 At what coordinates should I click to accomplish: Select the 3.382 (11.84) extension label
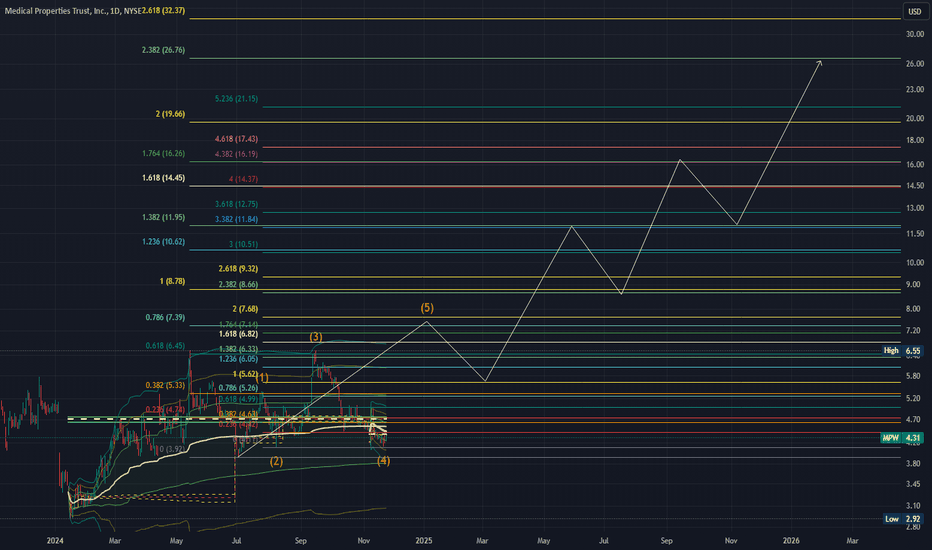[237, 219]
